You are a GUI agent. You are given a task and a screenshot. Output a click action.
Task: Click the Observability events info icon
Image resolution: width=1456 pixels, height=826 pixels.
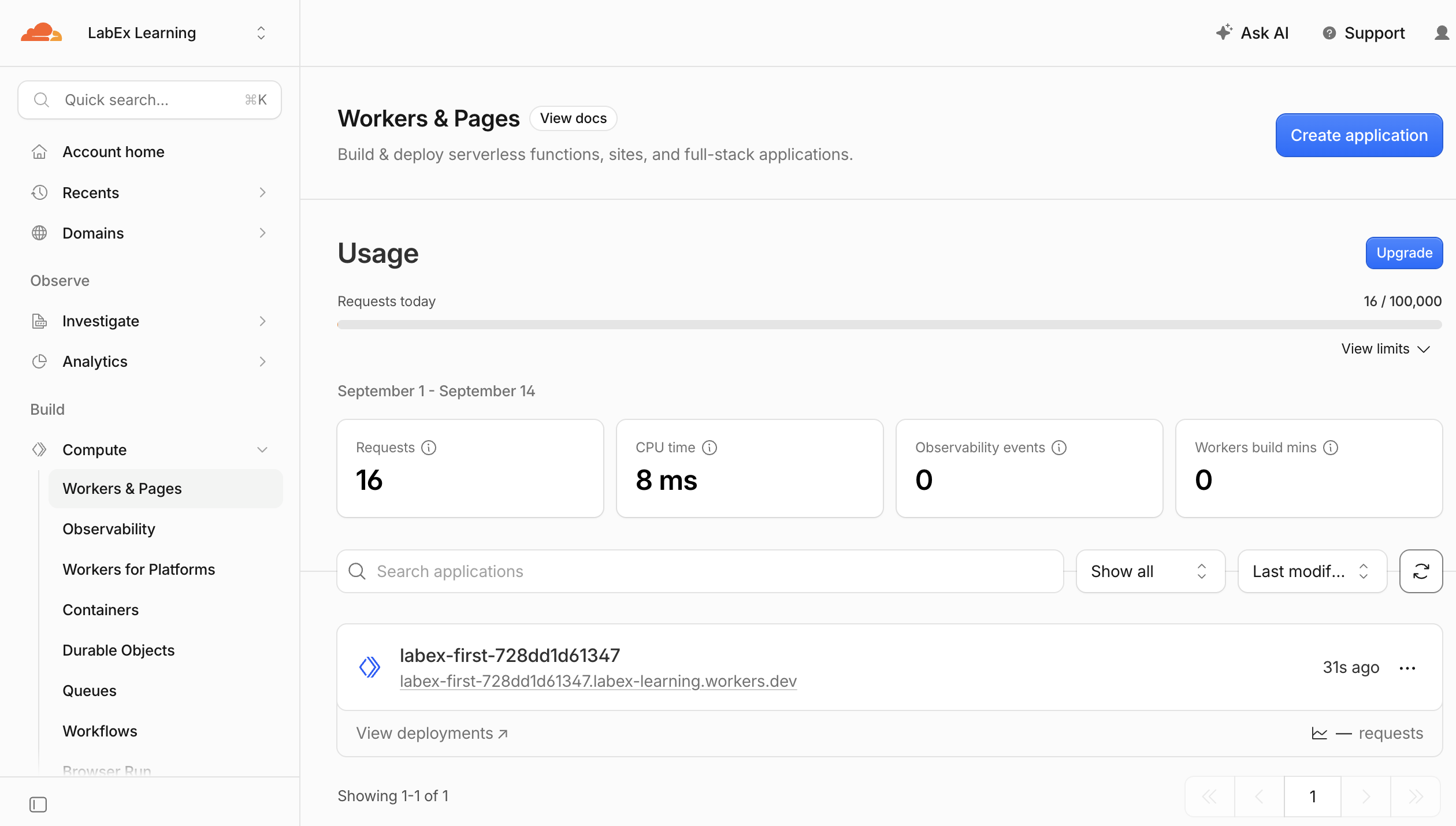point(1059,448)
